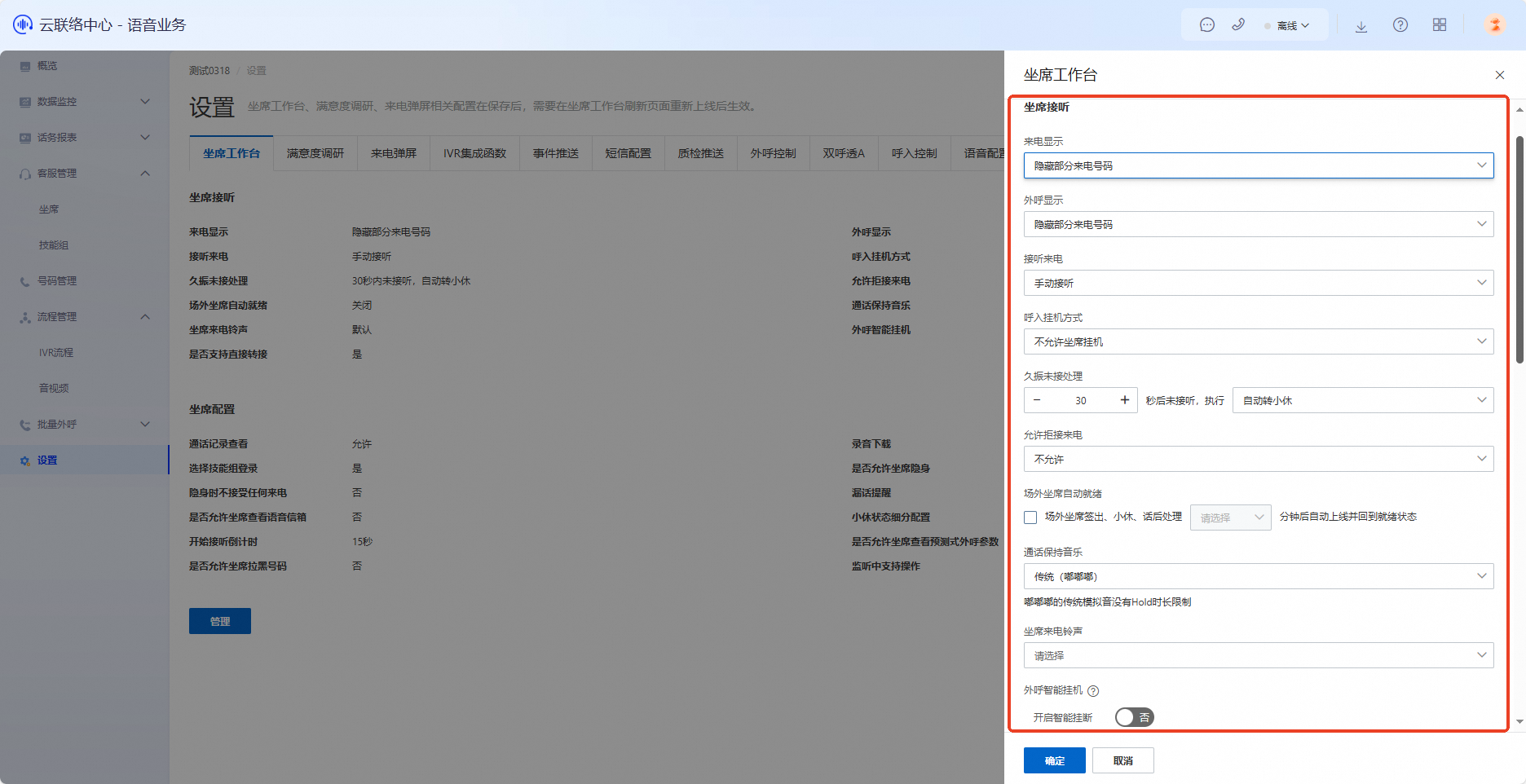
Task: Open the 外呼显示 dropdown
Action: point(1259,224)
